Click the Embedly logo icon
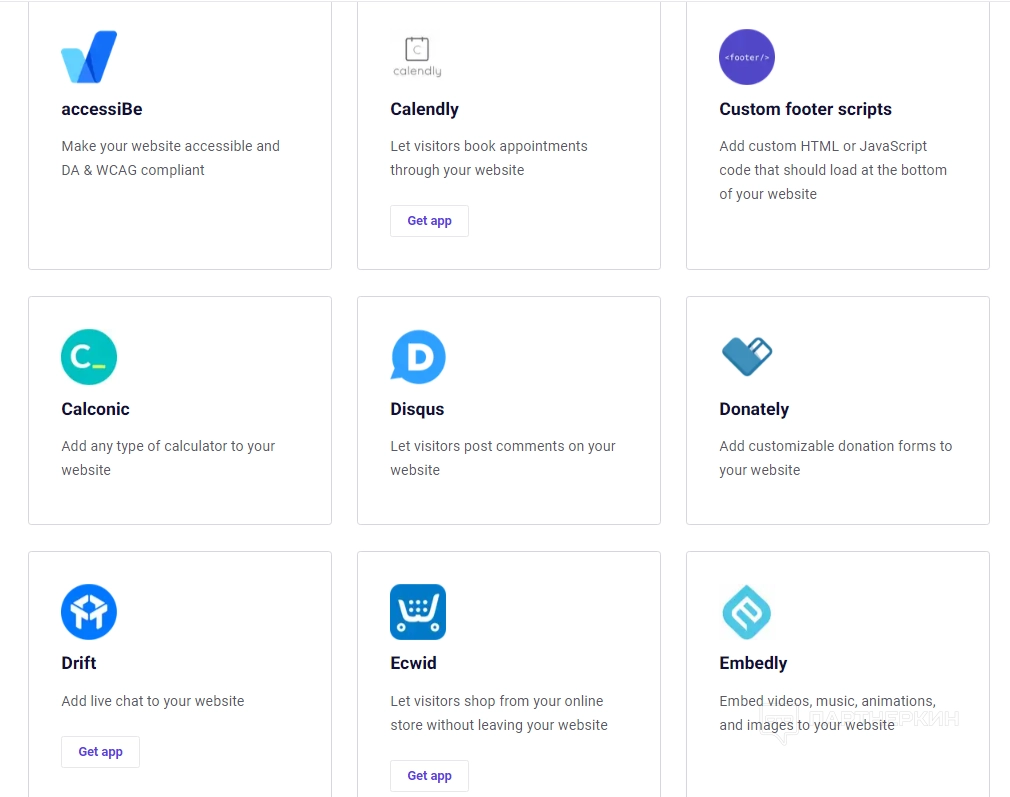1010x797 pixels. pyautogui.click(x=747, y=612)
